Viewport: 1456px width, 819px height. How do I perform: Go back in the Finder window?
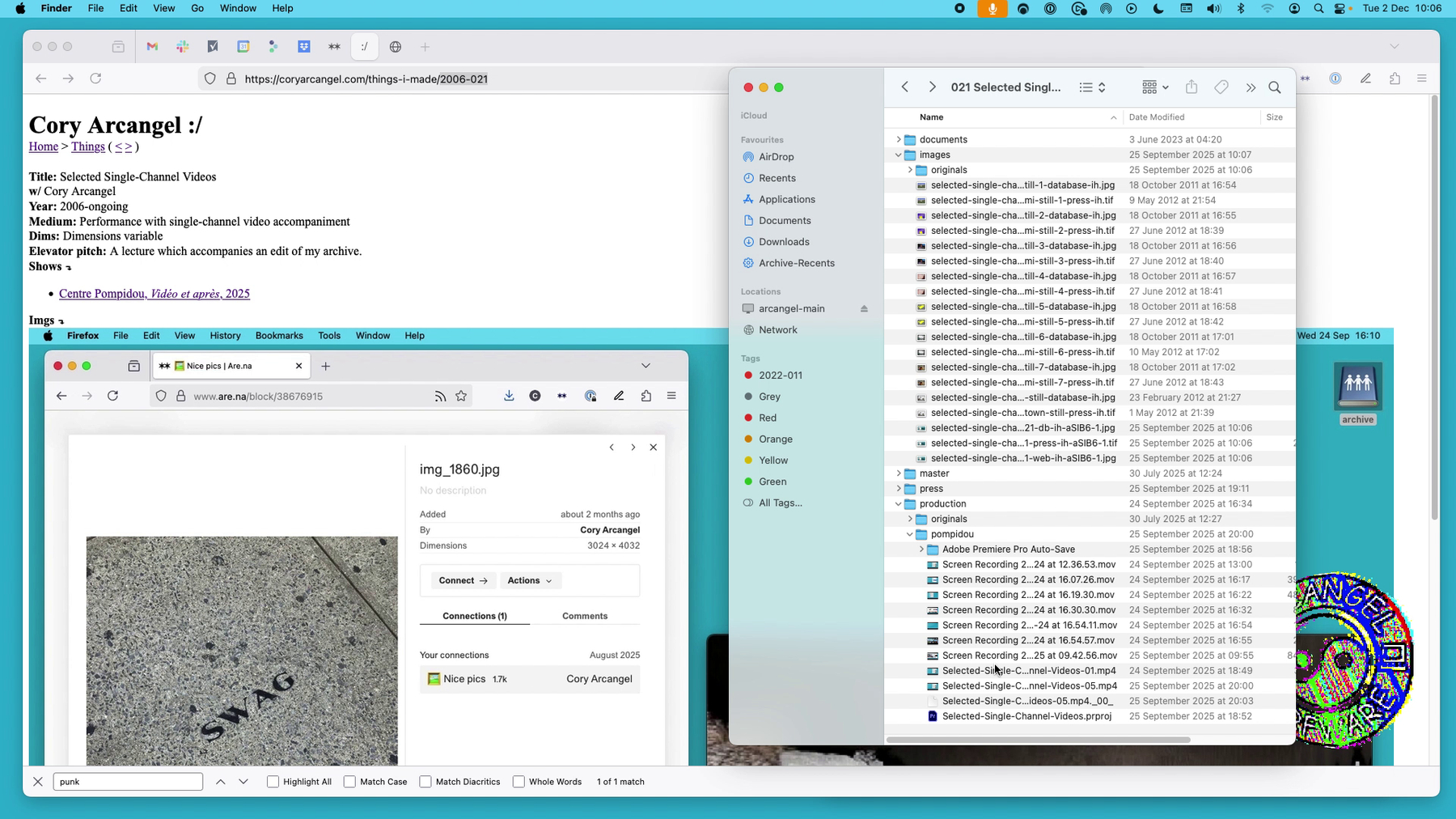pyautogui.click(x=905, y=87)
